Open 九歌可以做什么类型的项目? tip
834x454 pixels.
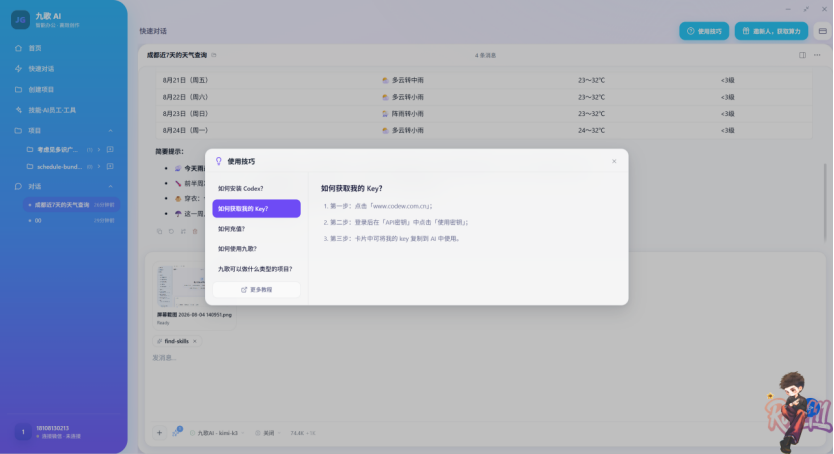pyautogui.click(x=256, y=269)
